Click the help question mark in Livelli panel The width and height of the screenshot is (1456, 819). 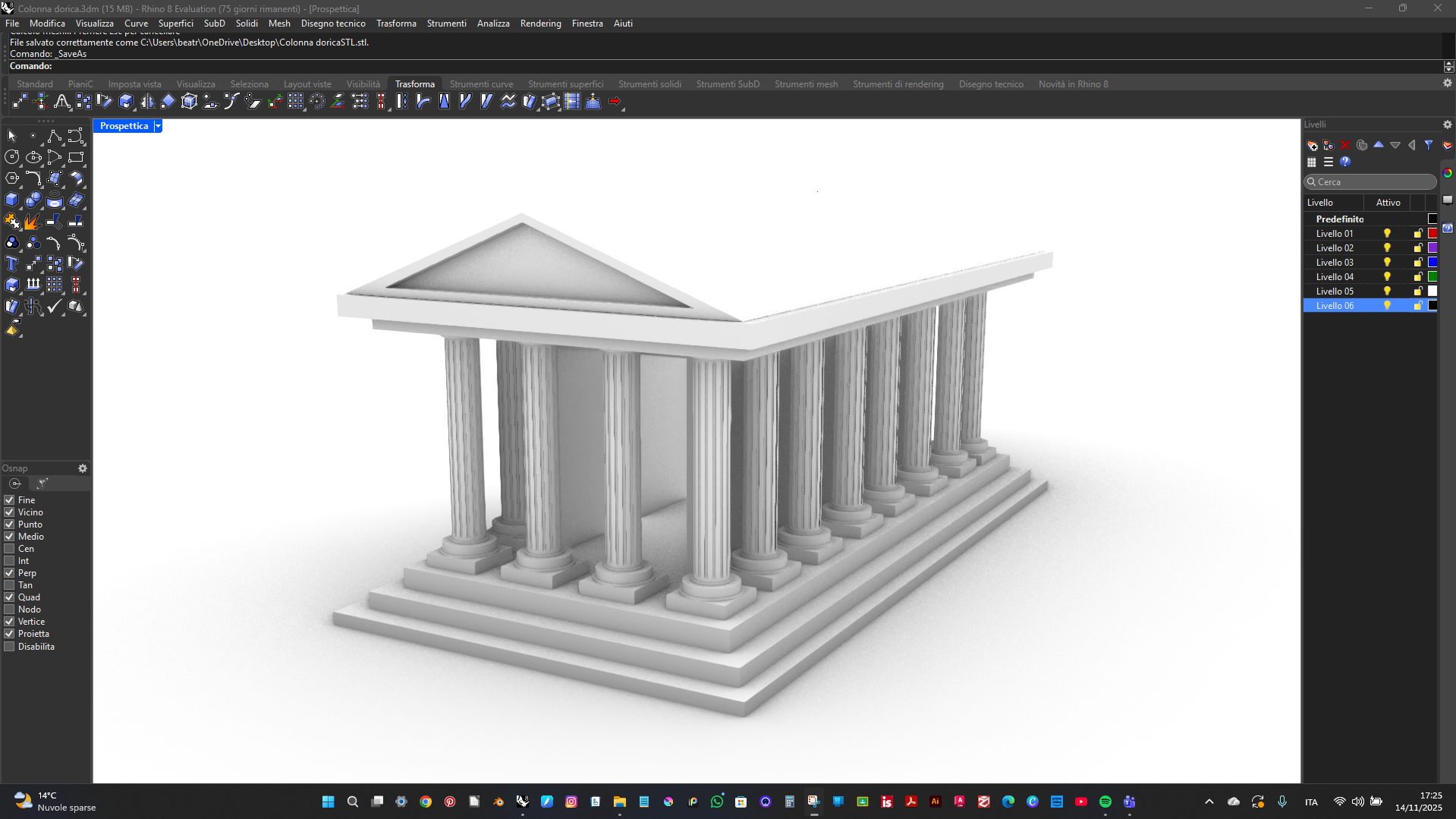point(1345,162)
